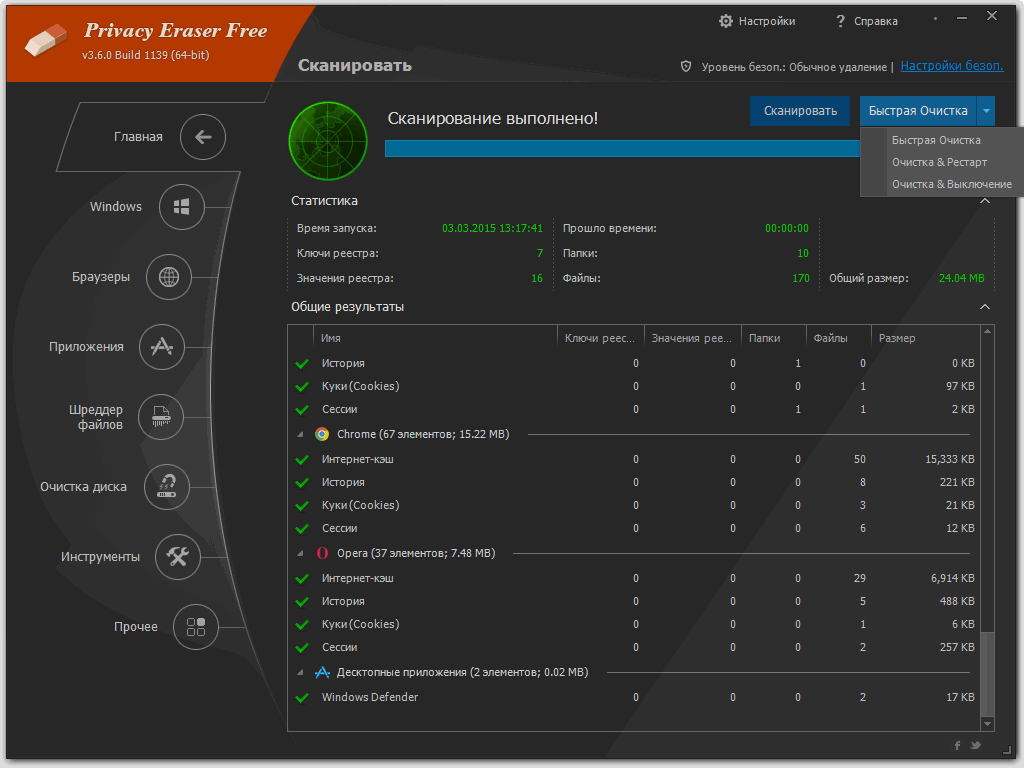Uncheck Chrome Куки(Cookies) checkmark
Screen dimensions: 1024x768
tap(302, 505)
